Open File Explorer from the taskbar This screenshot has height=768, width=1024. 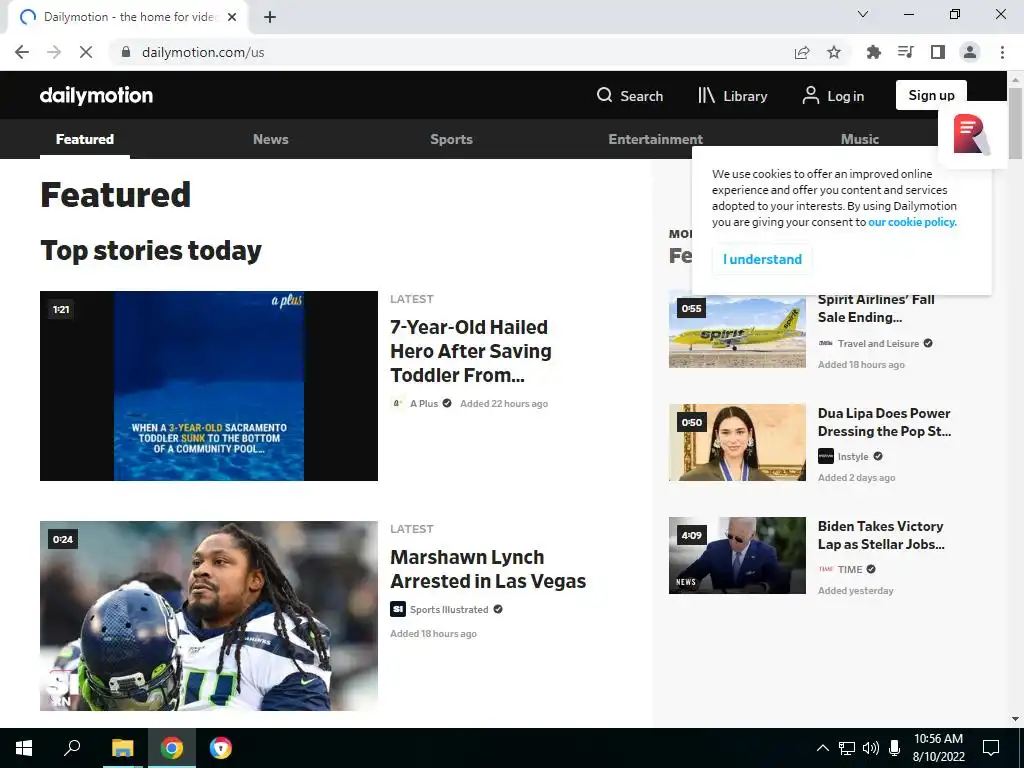pyautogui.click(x=122, y=748)
